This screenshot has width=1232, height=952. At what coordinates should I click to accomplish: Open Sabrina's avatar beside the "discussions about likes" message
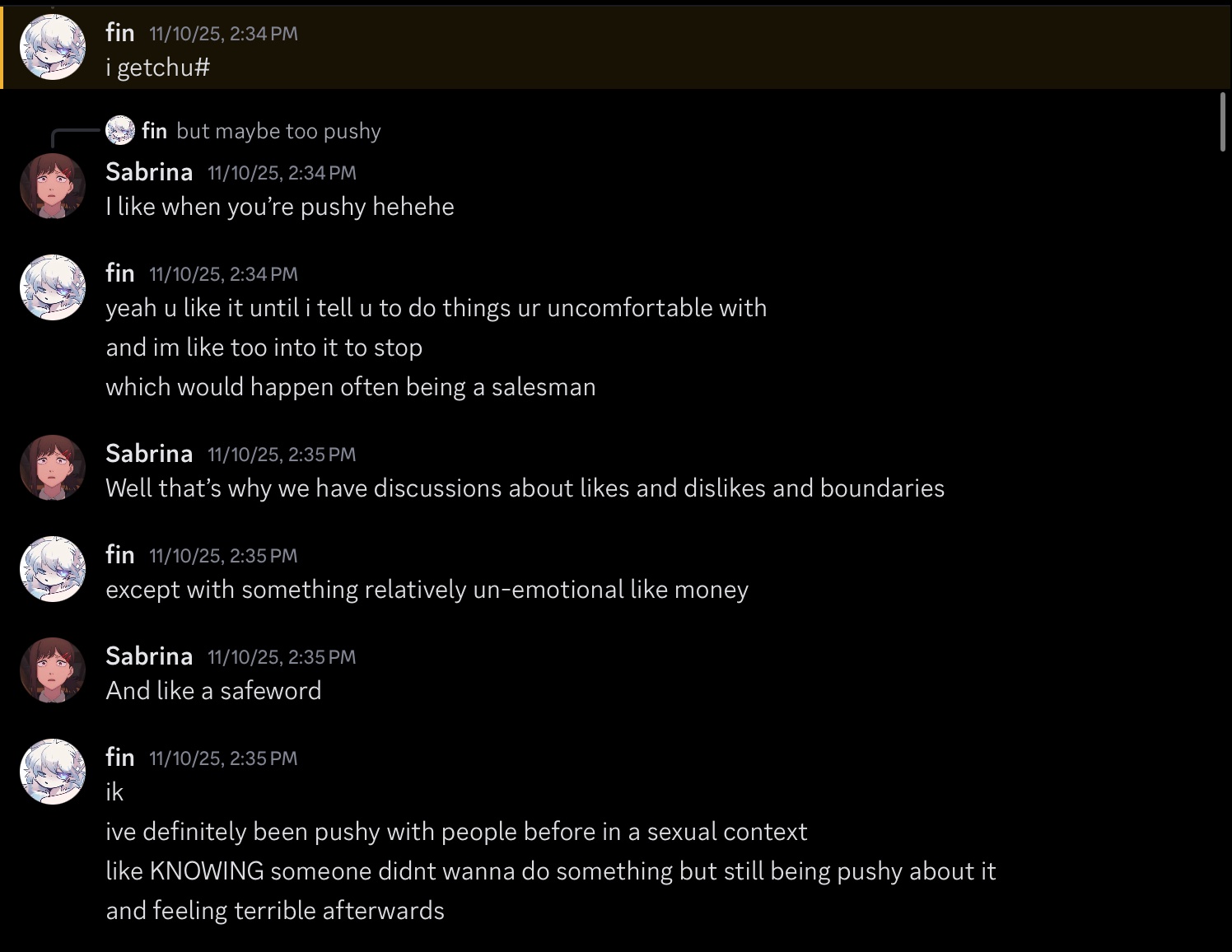[x=53, y=468]
